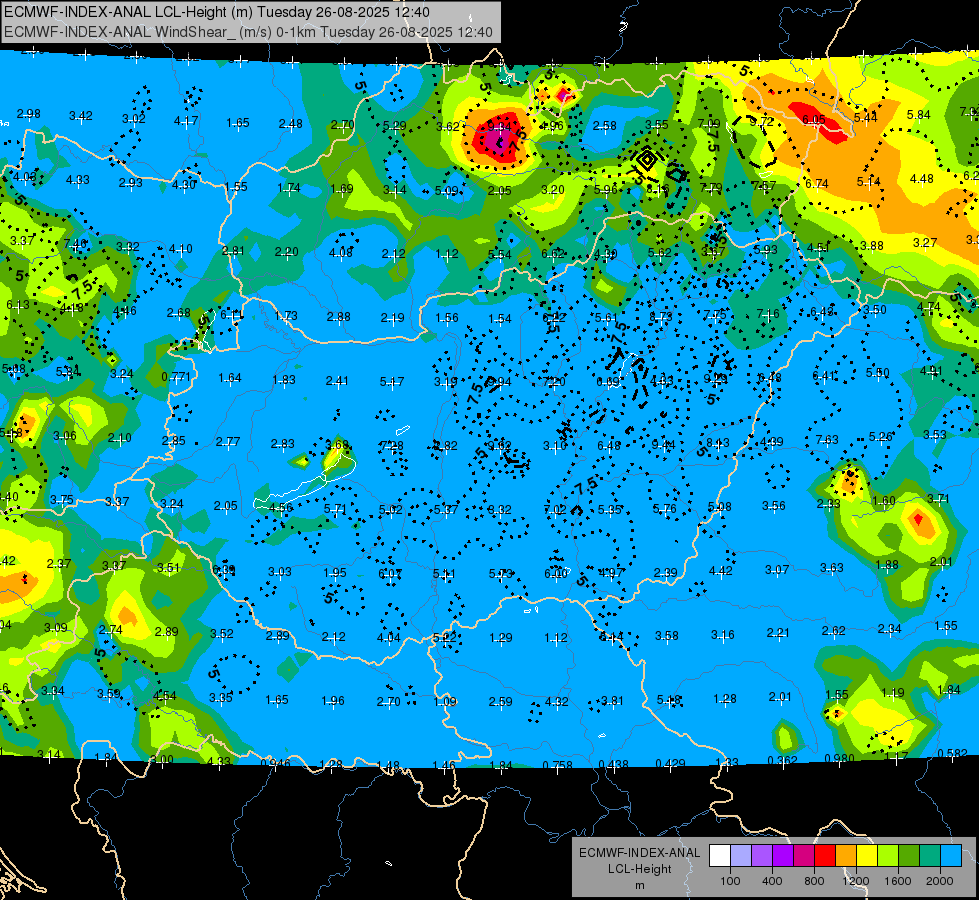
Task: Click the value 6.05 in the red area
Action: pos(814,119)
